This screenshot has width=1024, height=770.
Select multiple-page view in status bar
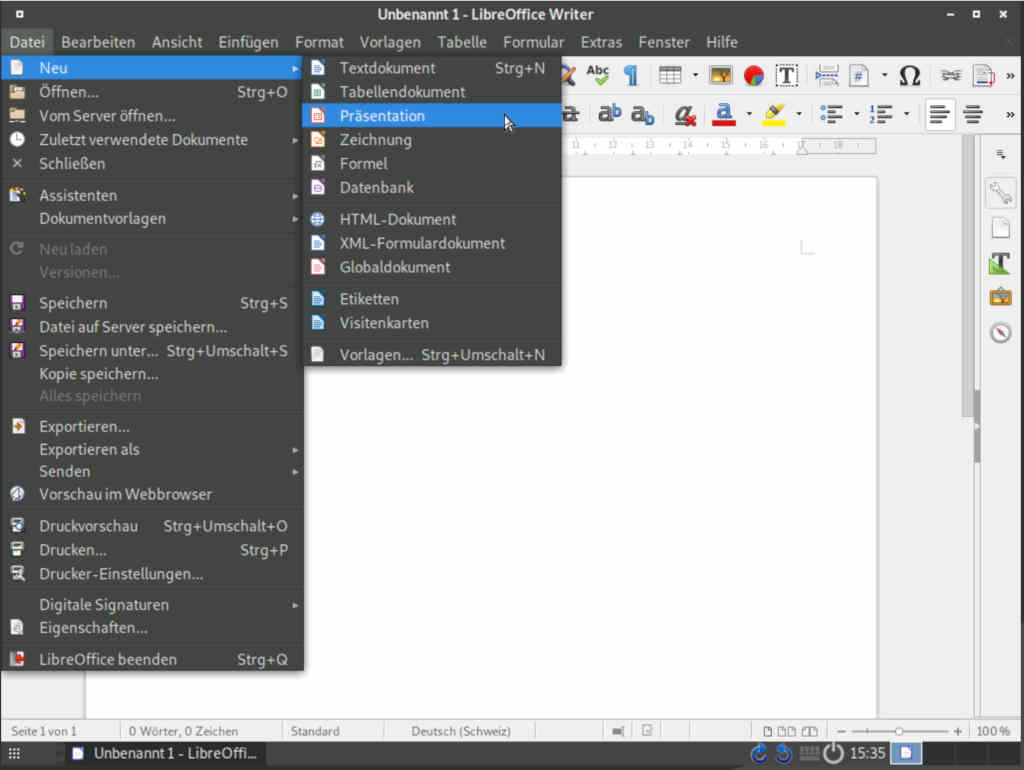(x=786, y=731)
